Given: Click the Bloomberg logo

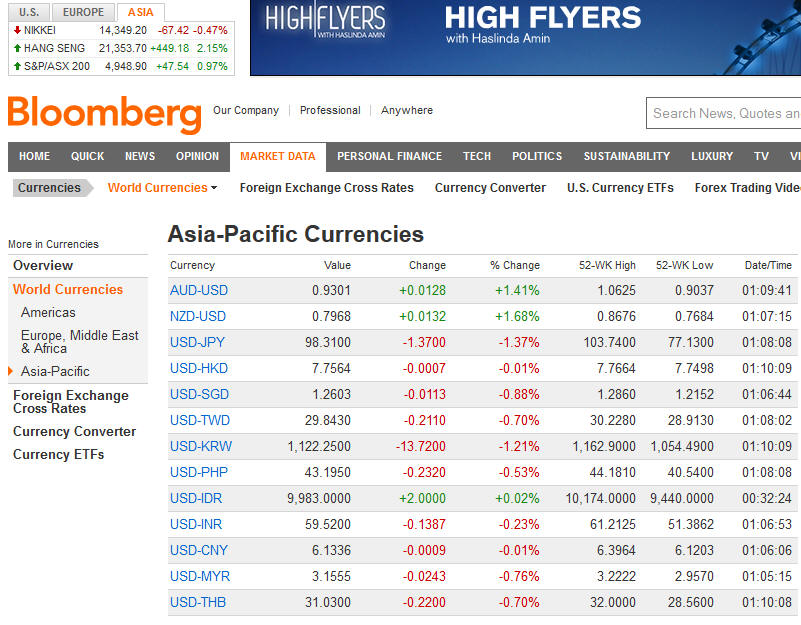Looking at the screenshot, I should (x=105, y=113).
